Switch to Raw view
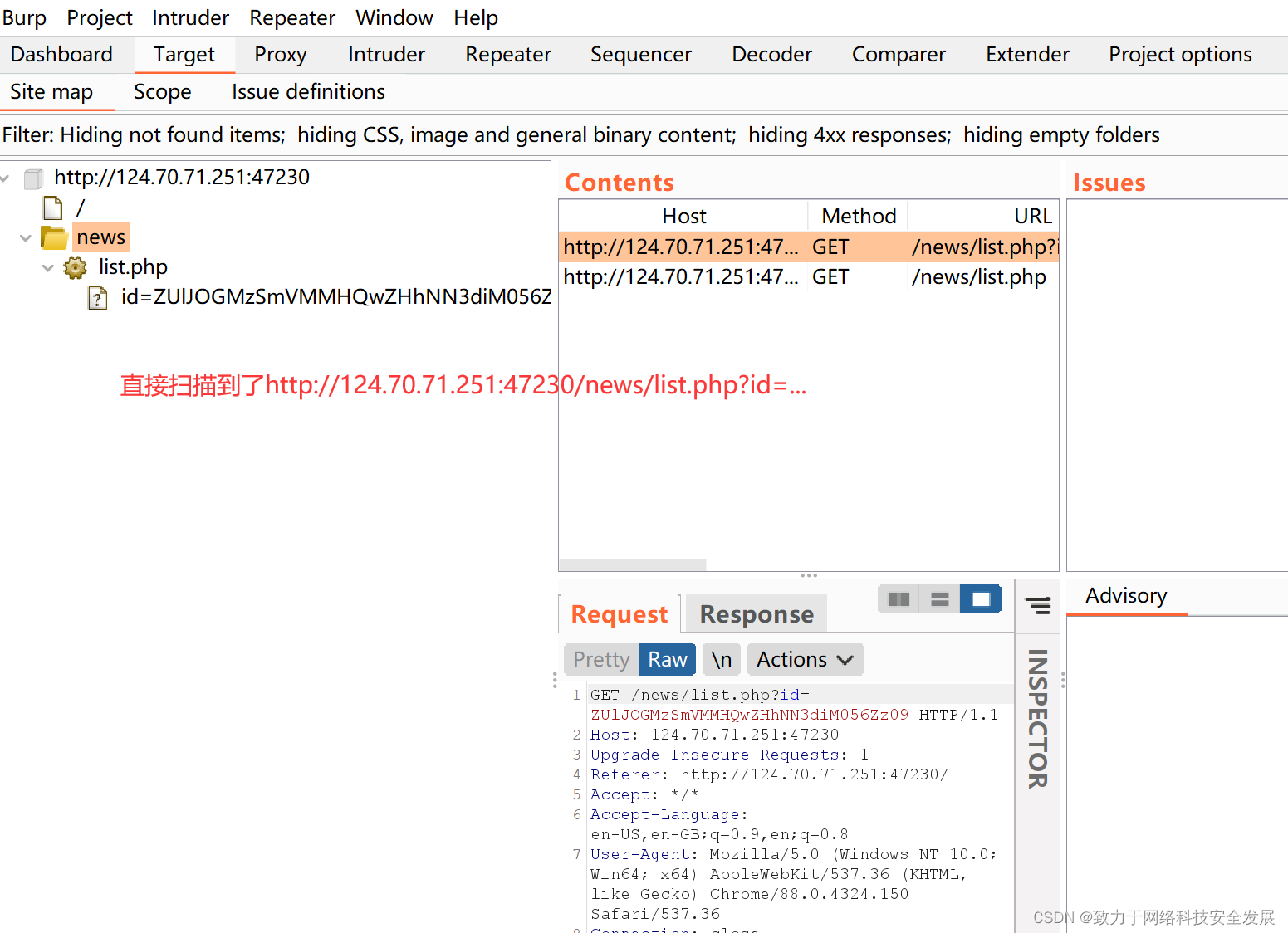The width and height of the screenshot is (1288, 933). click(668, 660)
